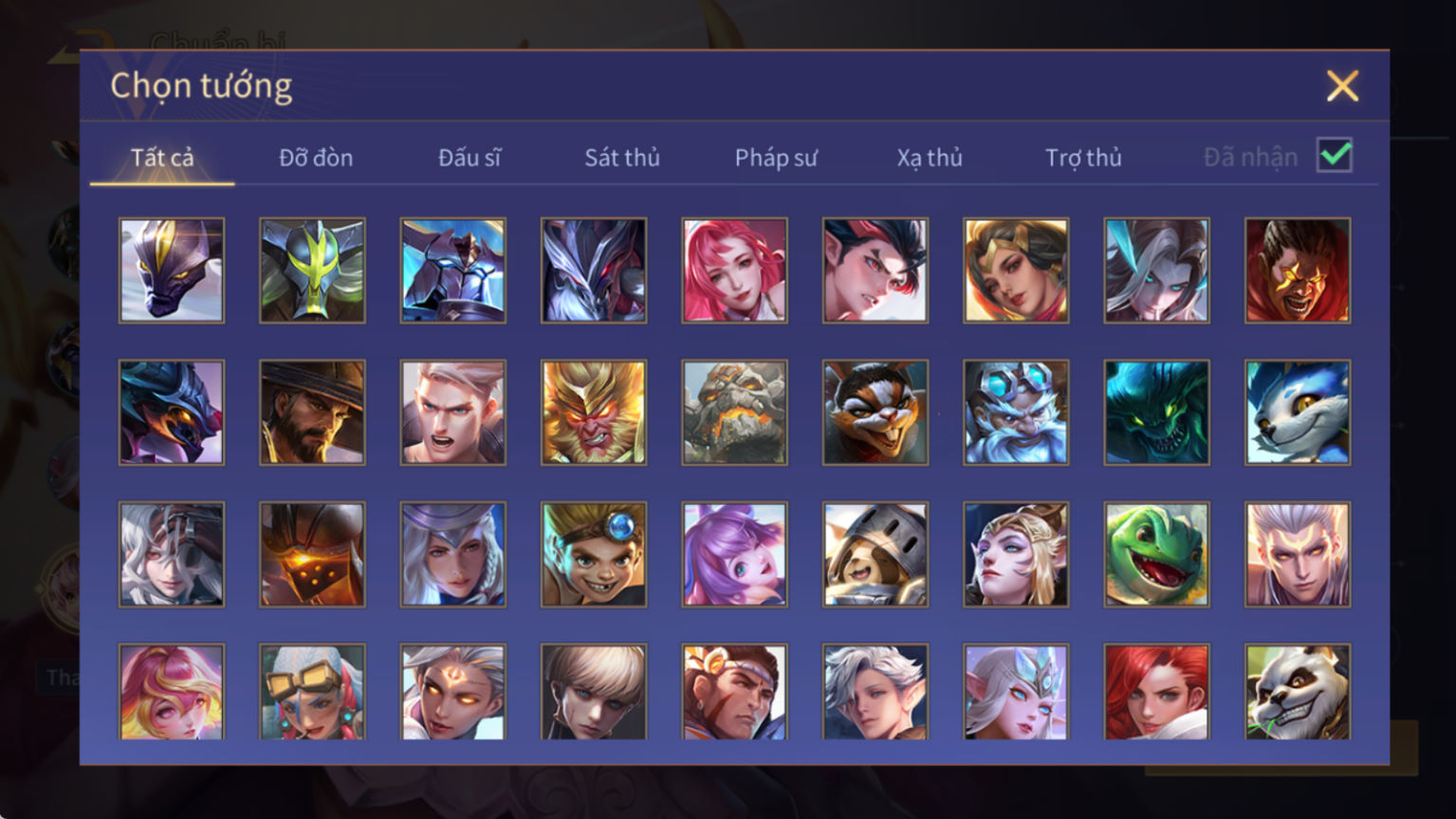Viewport: 1456px width, 819px height.
Task: Pick the rock golem hero portrait
Action: tap(734, 413)
